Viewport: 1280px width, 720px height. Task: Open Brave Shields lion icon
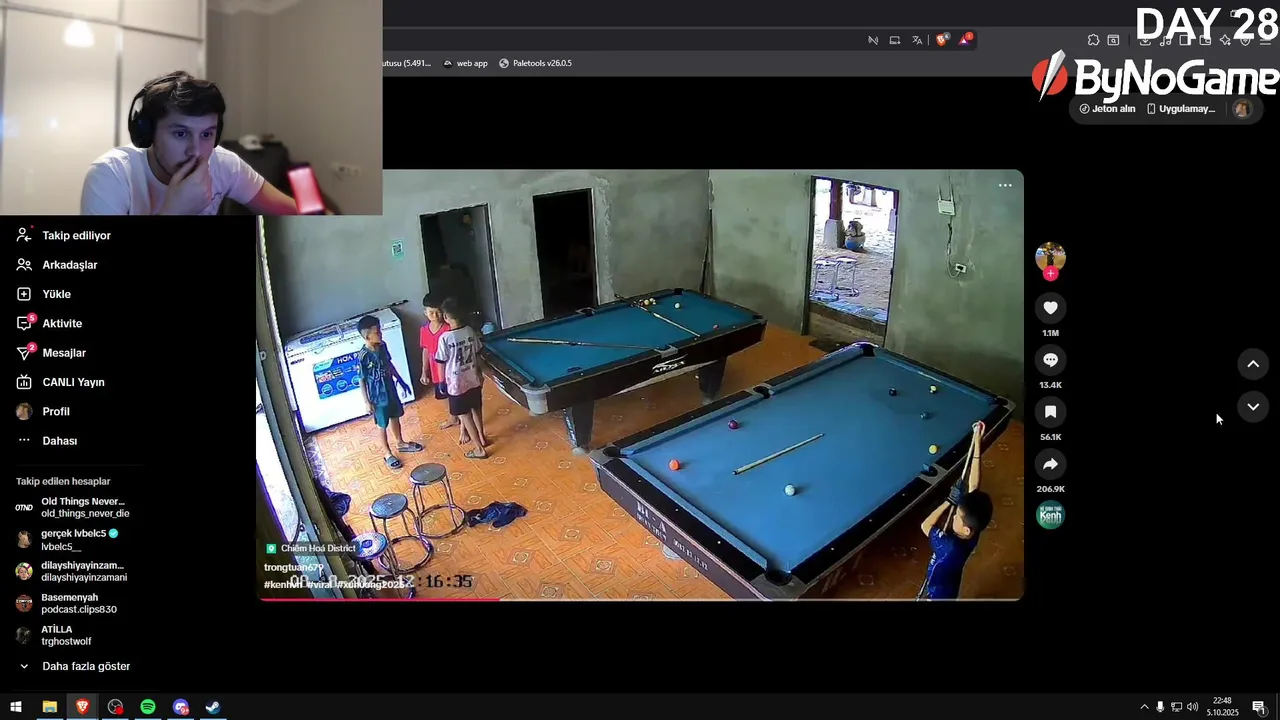point(941,40)
